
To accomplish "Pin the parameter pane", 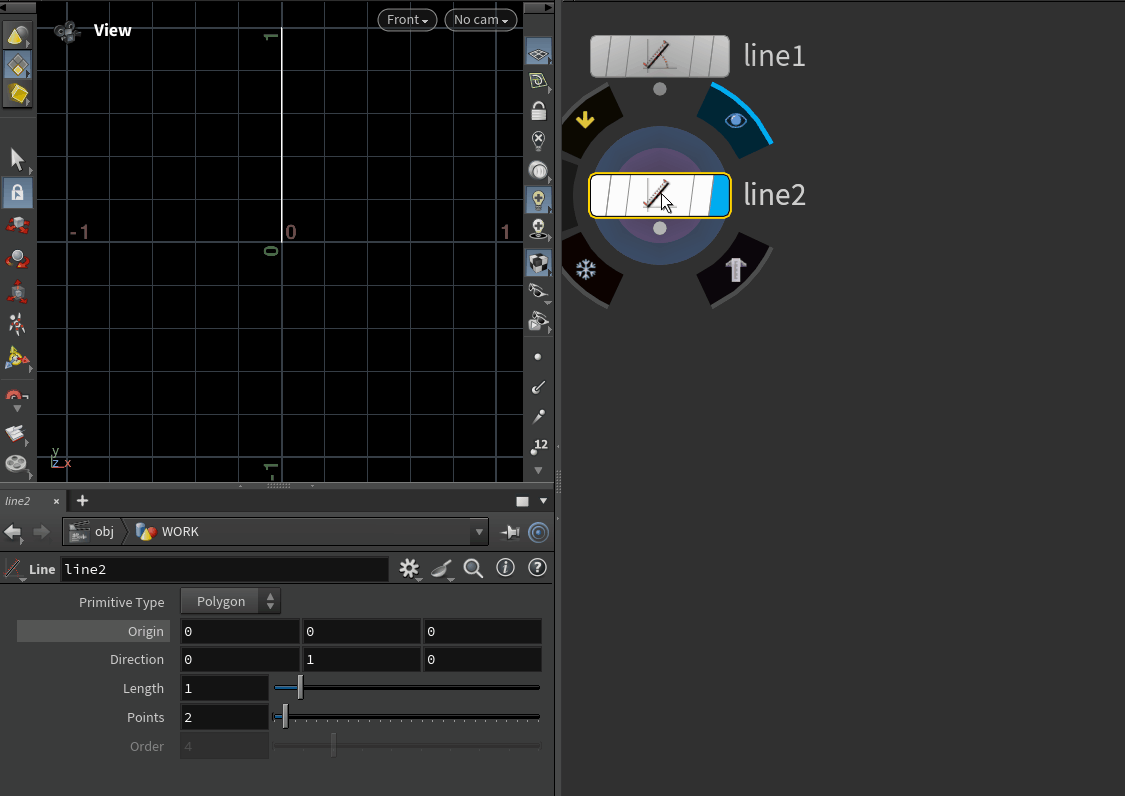I will [510, 532].
